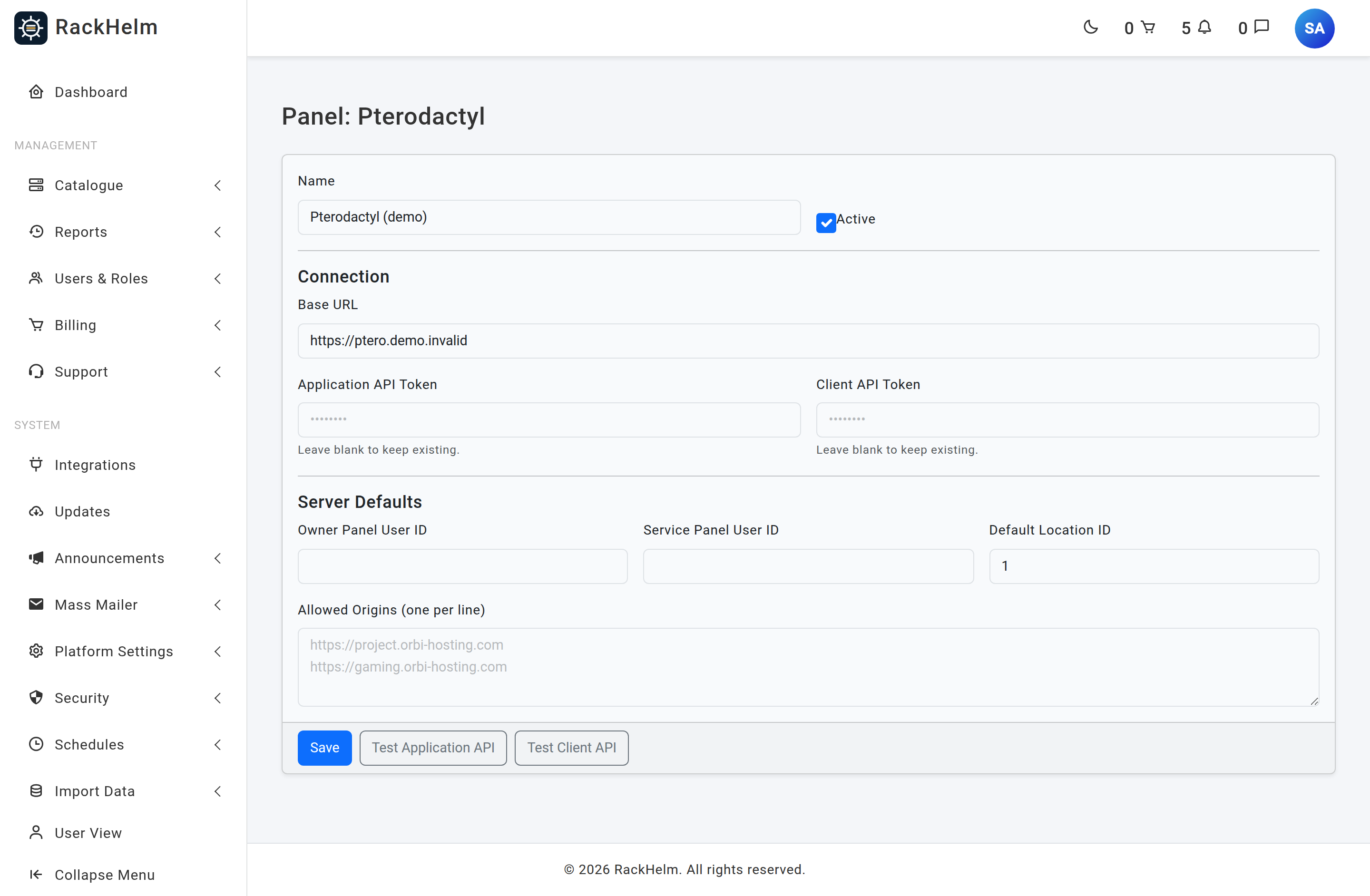Click Test Application API button
Screen dimensions: 1370x896
[433, 748]
